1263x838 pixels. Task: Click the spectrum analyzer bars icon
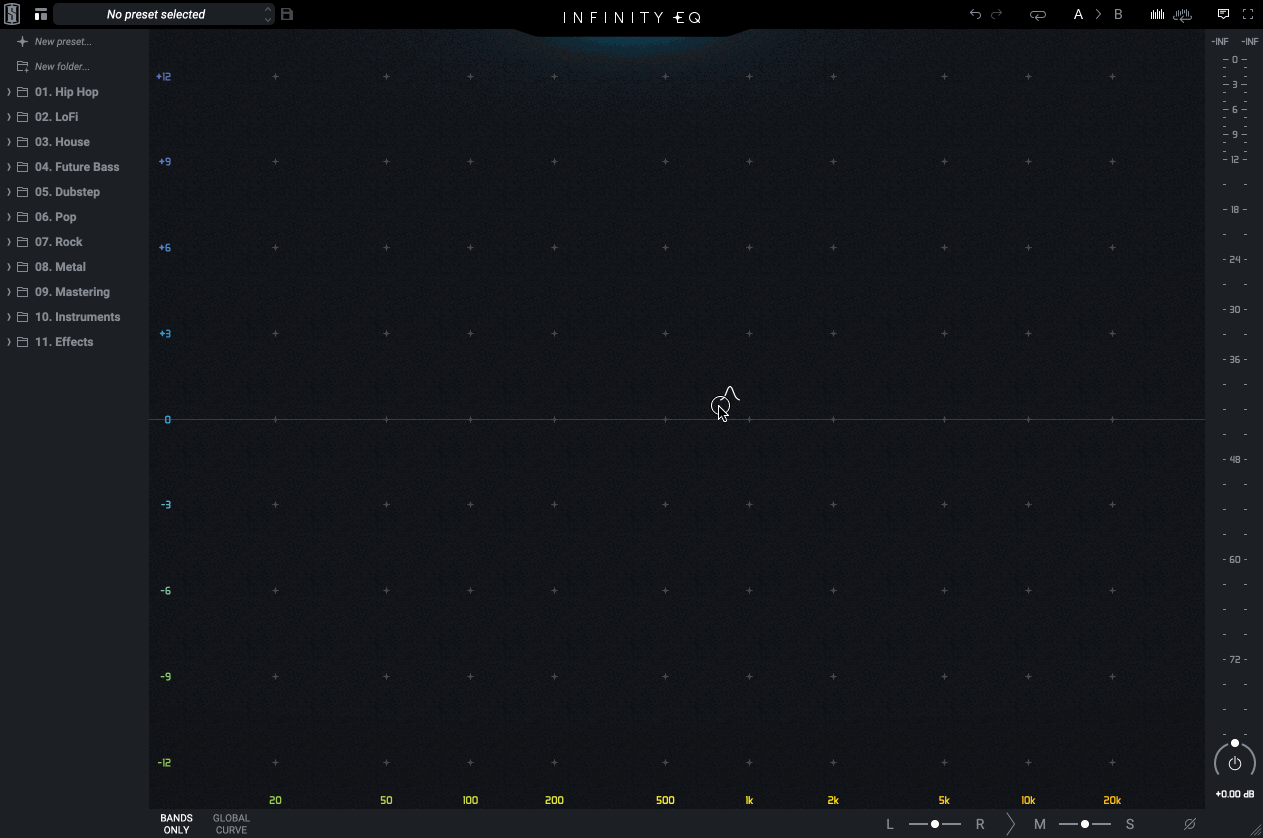tap(1157, 14)
